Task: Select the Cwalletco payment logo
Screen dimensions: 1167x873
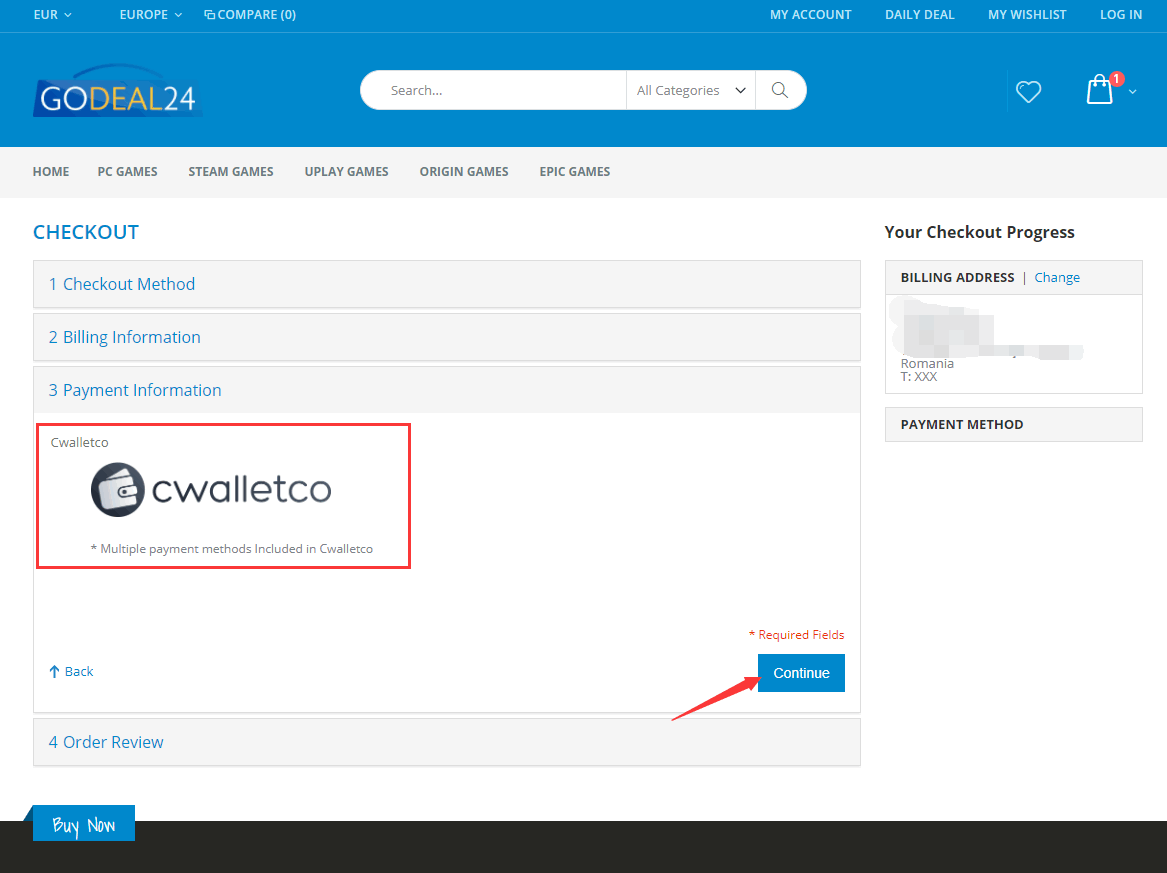Action: coord(211,490)
